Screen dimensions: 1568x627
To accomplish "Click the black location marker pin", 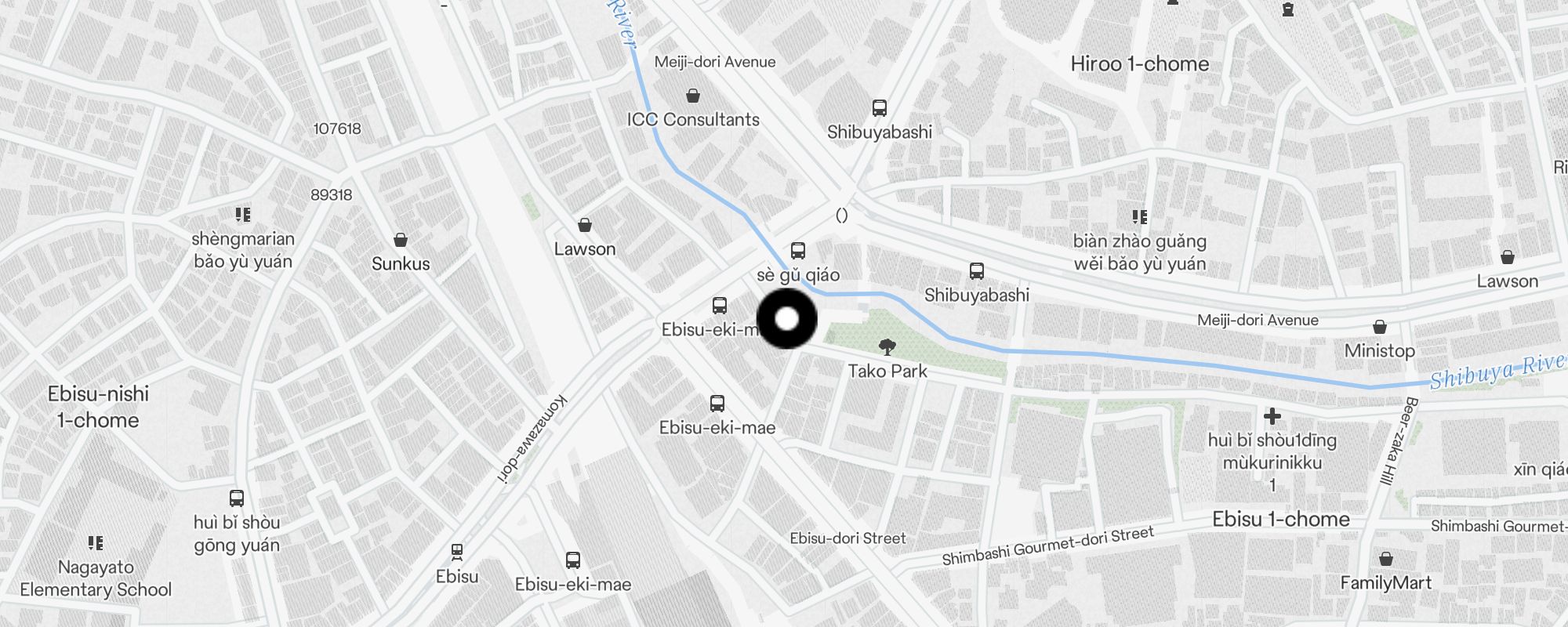I will (x=786, y=318).
